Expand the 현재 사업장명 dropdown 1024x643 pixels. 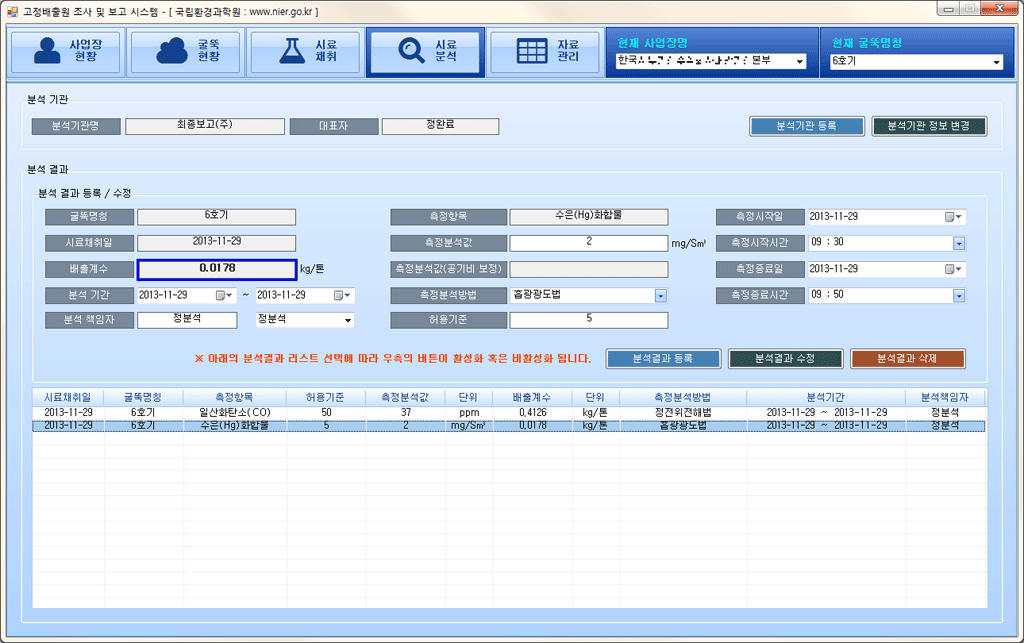[799, 62]
